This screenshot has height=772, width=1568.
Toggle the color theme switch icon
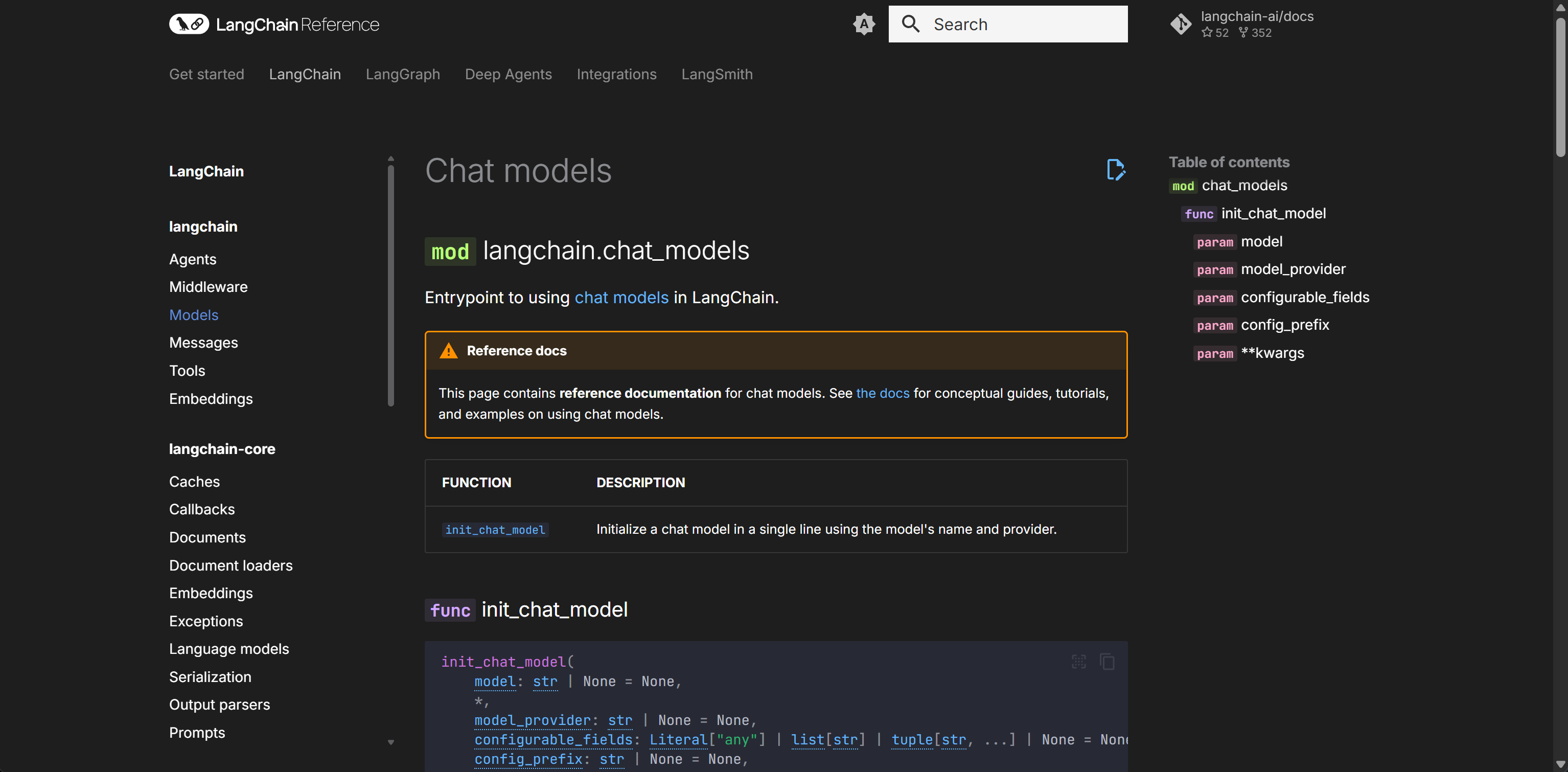coord(864,25)
